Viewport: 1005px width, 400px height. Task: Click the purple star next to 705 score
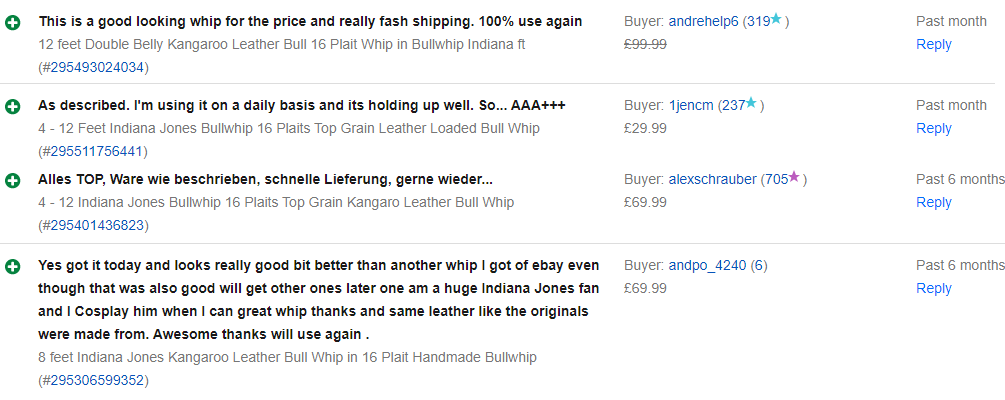pyautogui.click(x=794, y=177)
